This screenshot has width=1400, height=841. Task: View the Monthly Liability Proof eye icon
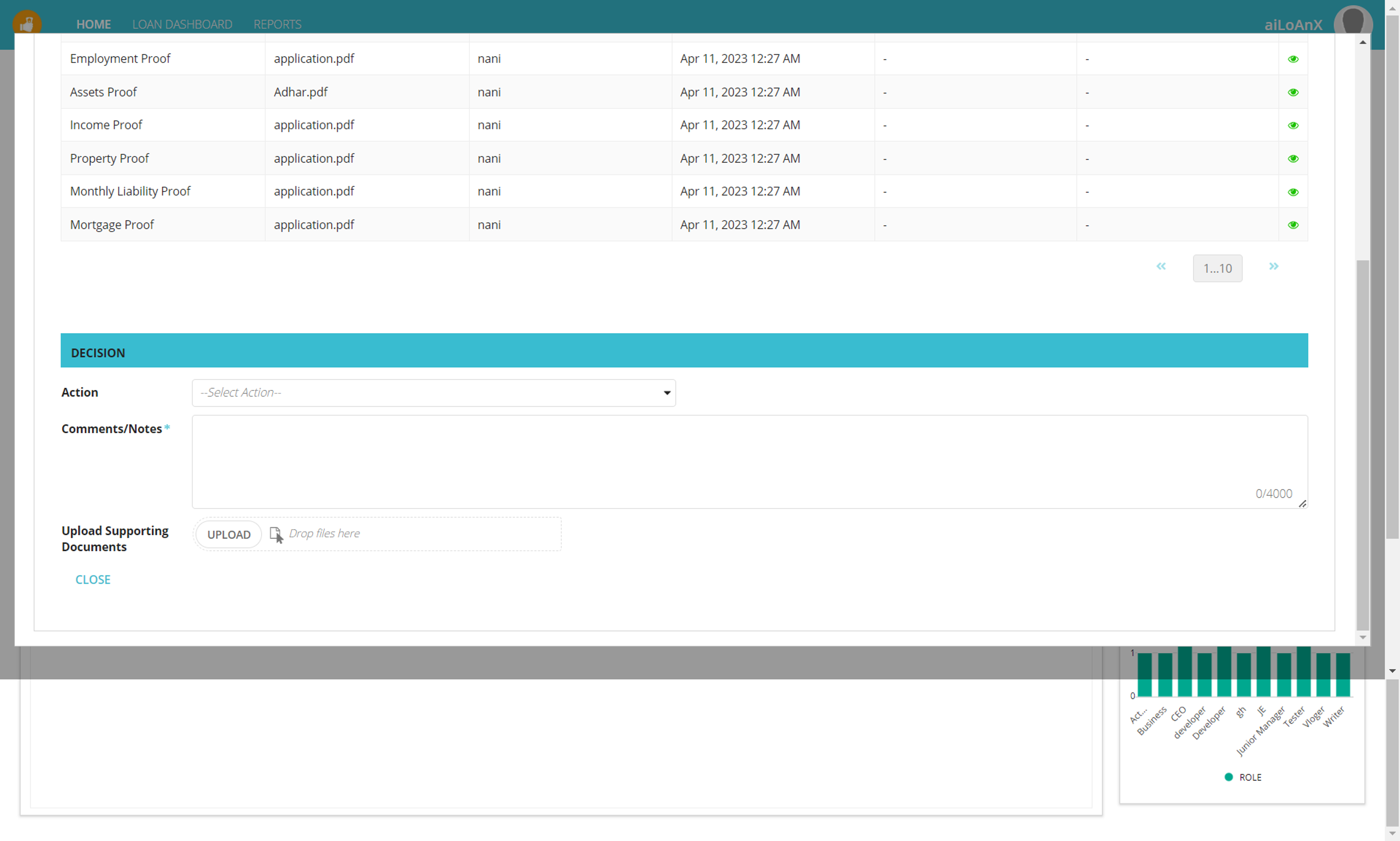[x=1293, y=192]
